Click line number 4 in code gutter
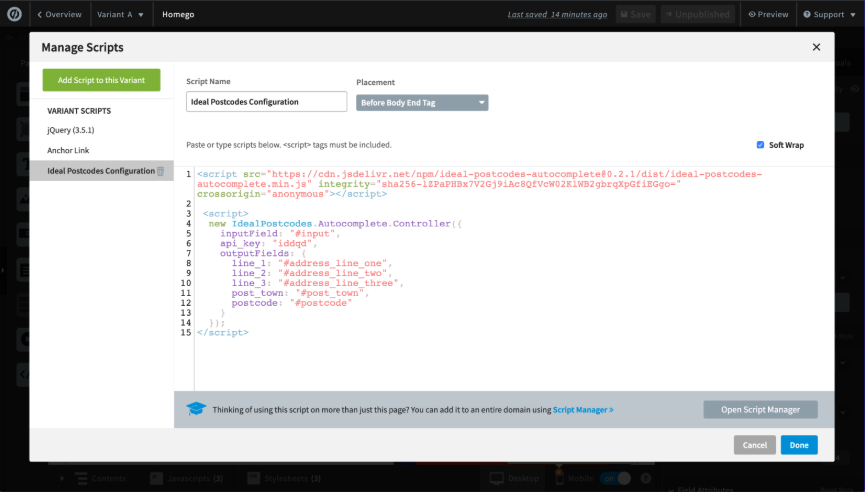This screenshot has height=492, width=865. (188, 223)
